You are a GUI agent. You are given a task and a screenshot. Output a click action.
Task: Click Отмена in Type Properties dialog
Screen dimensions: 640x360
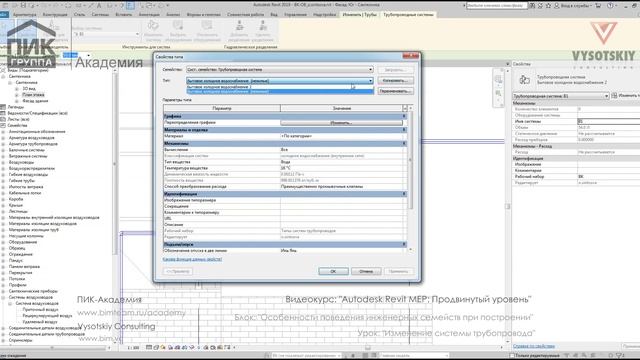point(366,271)
